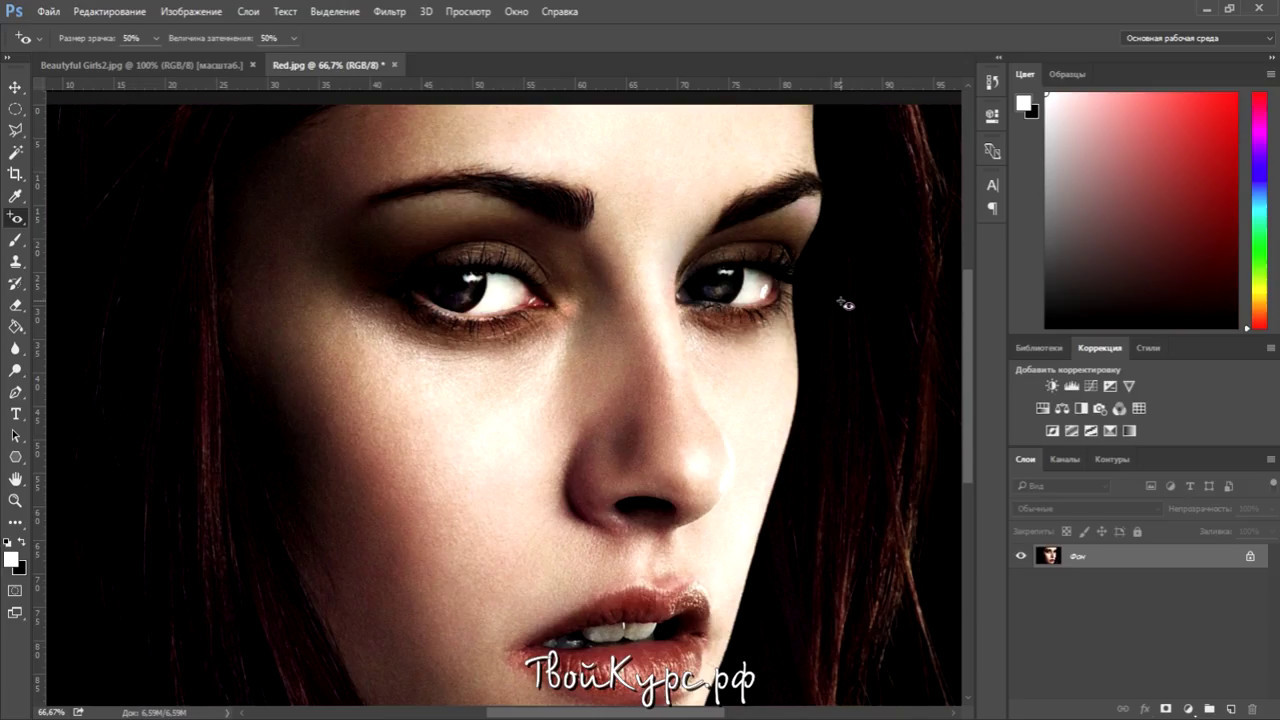Toggle Quick Mask mode in the toolbar

(x=15, y=591)
